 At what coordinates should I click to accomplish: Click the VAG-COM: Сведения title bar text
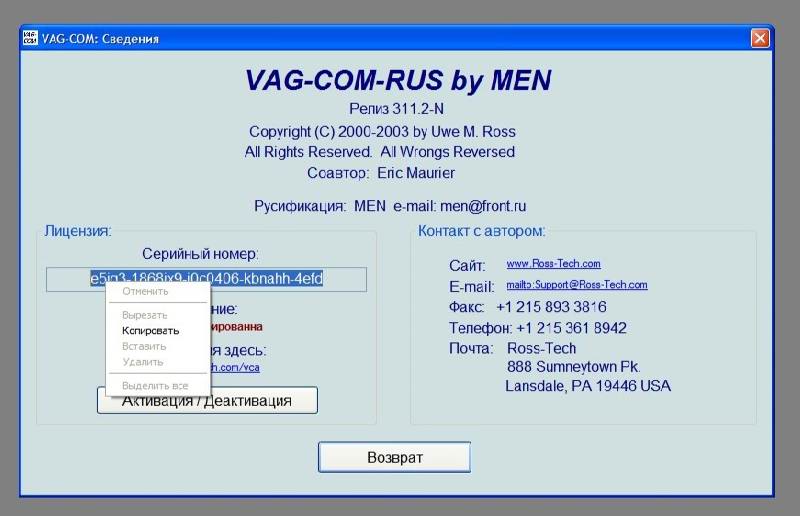click(100, 39)
